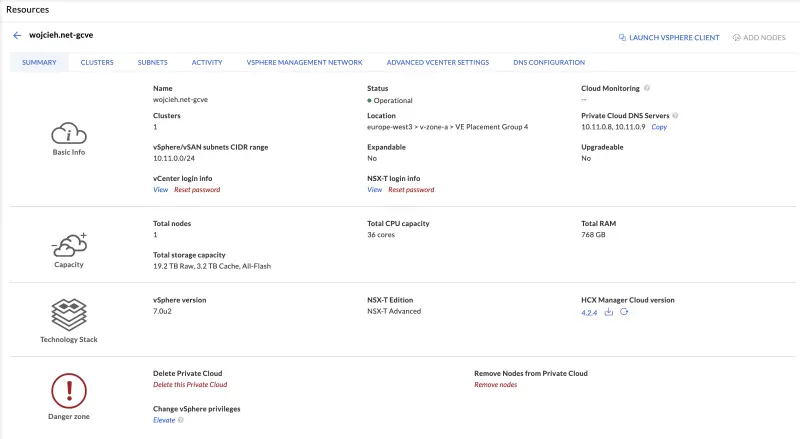Click the Cloud Monitoring help icon
This screenshot has height=439, width=800.
click(x=647, y=88)
